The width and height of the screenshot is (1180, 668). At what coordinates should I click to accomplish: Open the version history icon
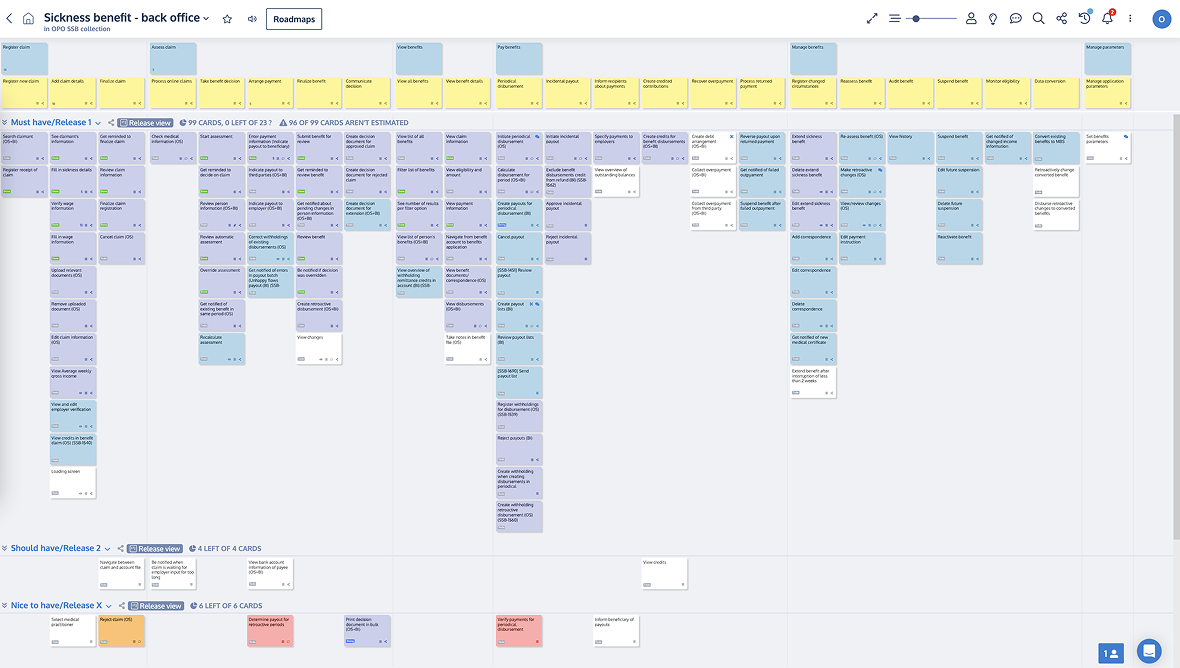(1084, 18)
